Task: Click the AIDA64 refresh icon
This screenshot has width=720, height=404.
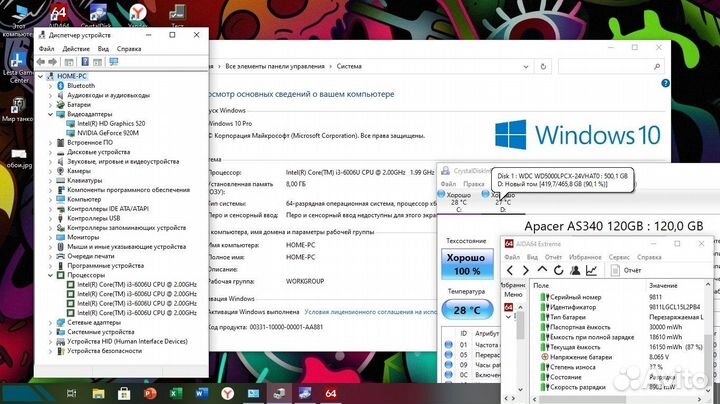Action: 558,270
